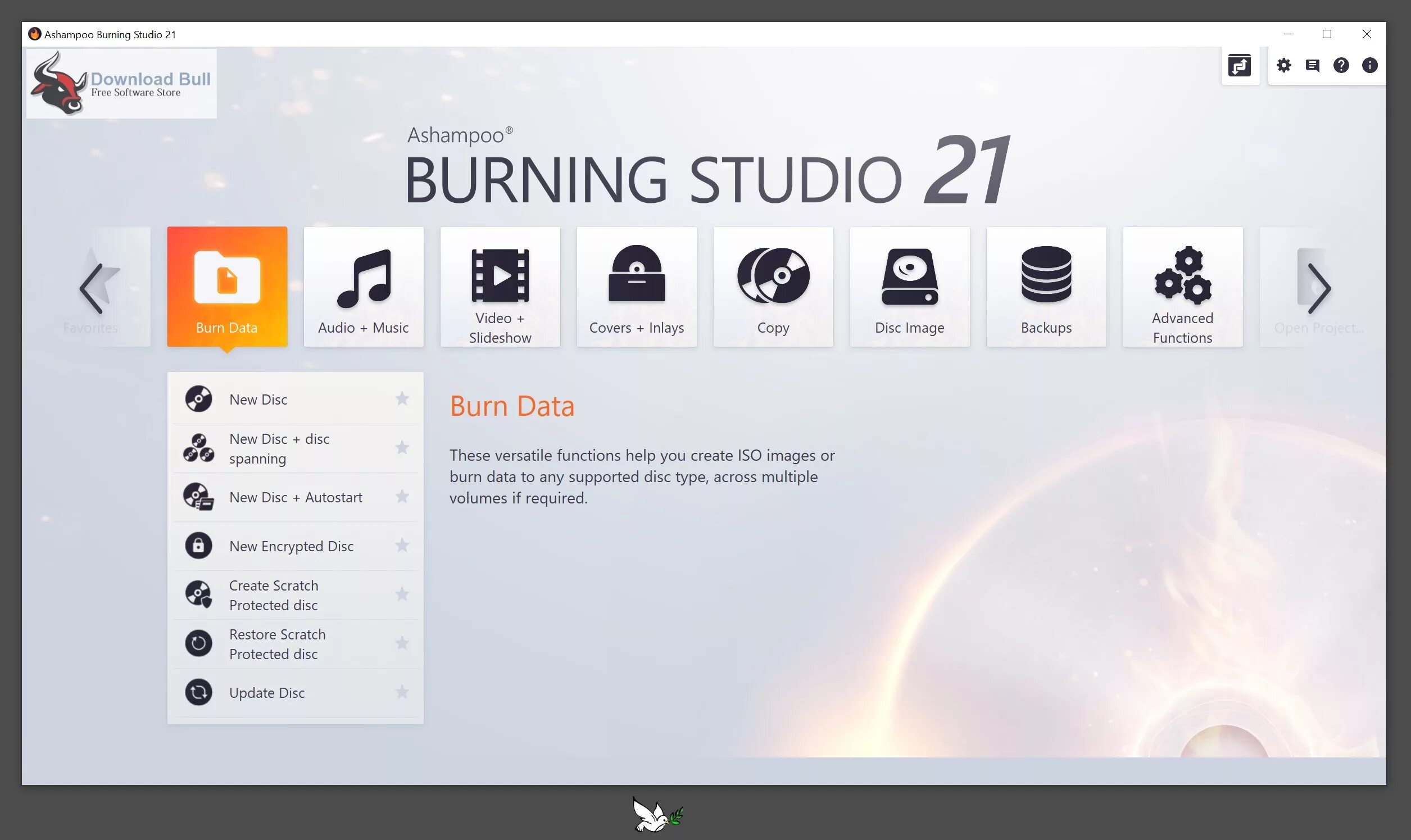
Task: Open Advanced Functions gears tile
Action: [x=1182, y=287]
